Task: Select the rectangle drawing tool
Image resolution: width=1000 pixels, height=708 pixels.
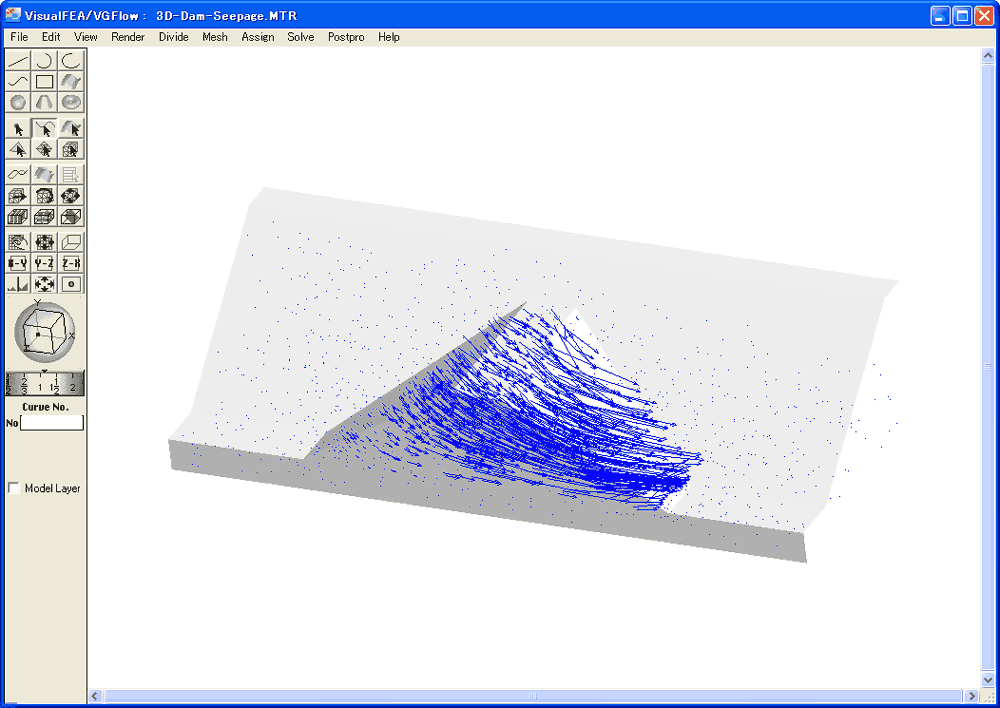Action: point(44,81)
